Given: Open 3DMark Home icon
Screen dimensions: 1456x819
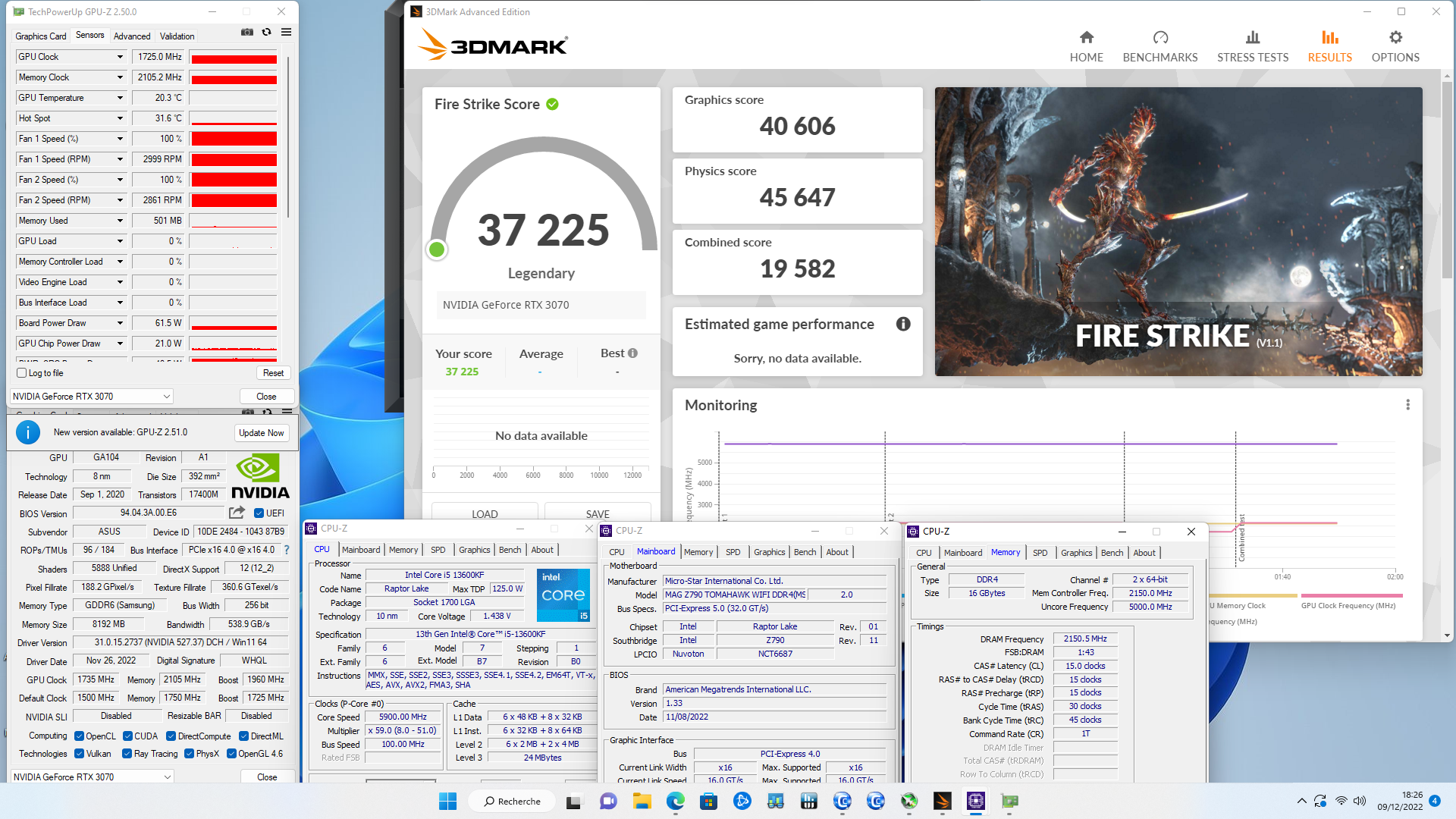Looking at the screenshot, I should (x=1087, y=37).
